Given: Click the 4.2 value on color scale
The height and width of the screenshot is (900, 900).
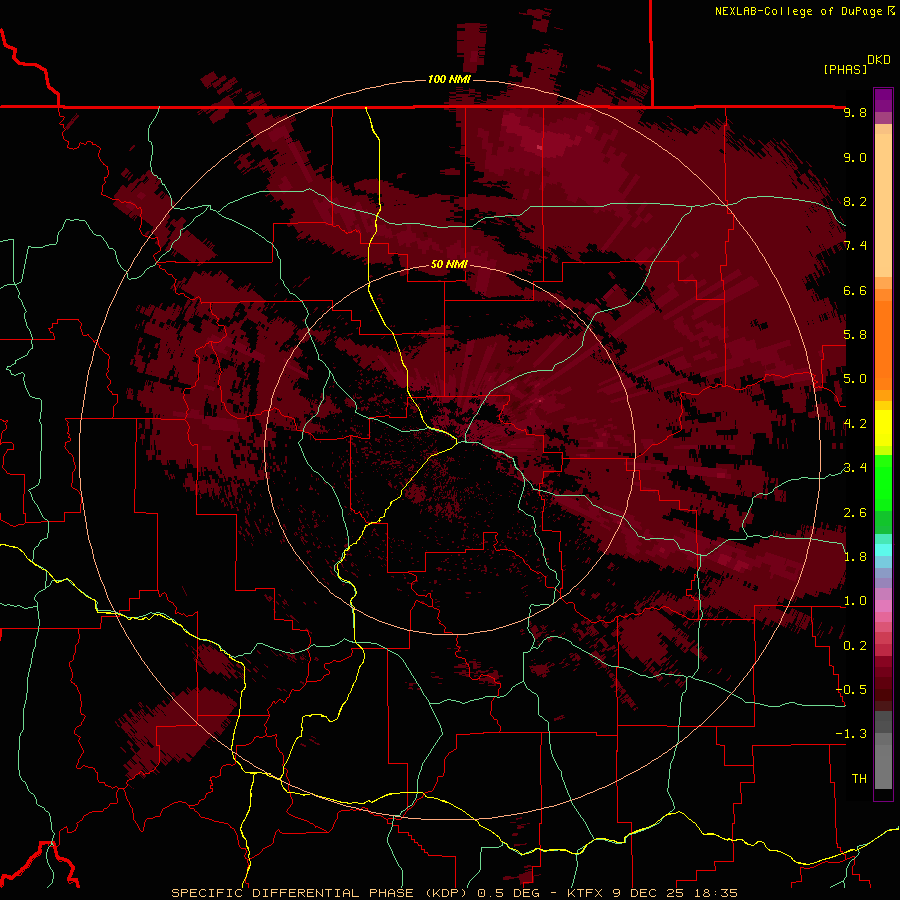Looking at the screenshot, I should tap(855, 424).
